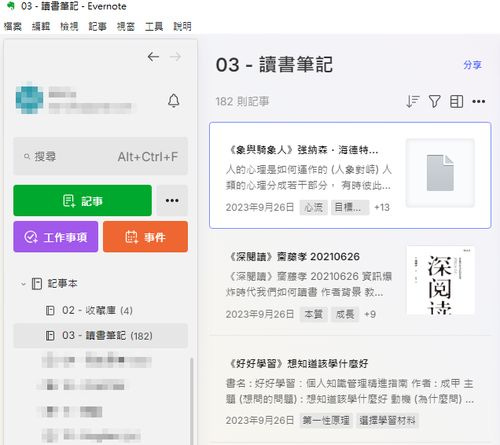This screenshot has height=445, width=500.
Task: Click the sidebar vertical scrollbar
Action: click(x=191, y=400)
